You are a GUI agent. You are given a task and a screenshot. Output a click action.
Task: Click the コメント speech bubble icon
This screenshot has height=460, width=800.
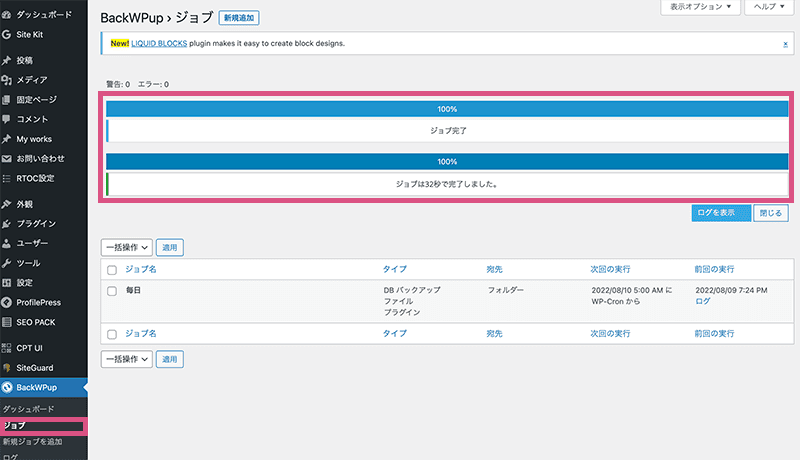[x=6, y=119]
